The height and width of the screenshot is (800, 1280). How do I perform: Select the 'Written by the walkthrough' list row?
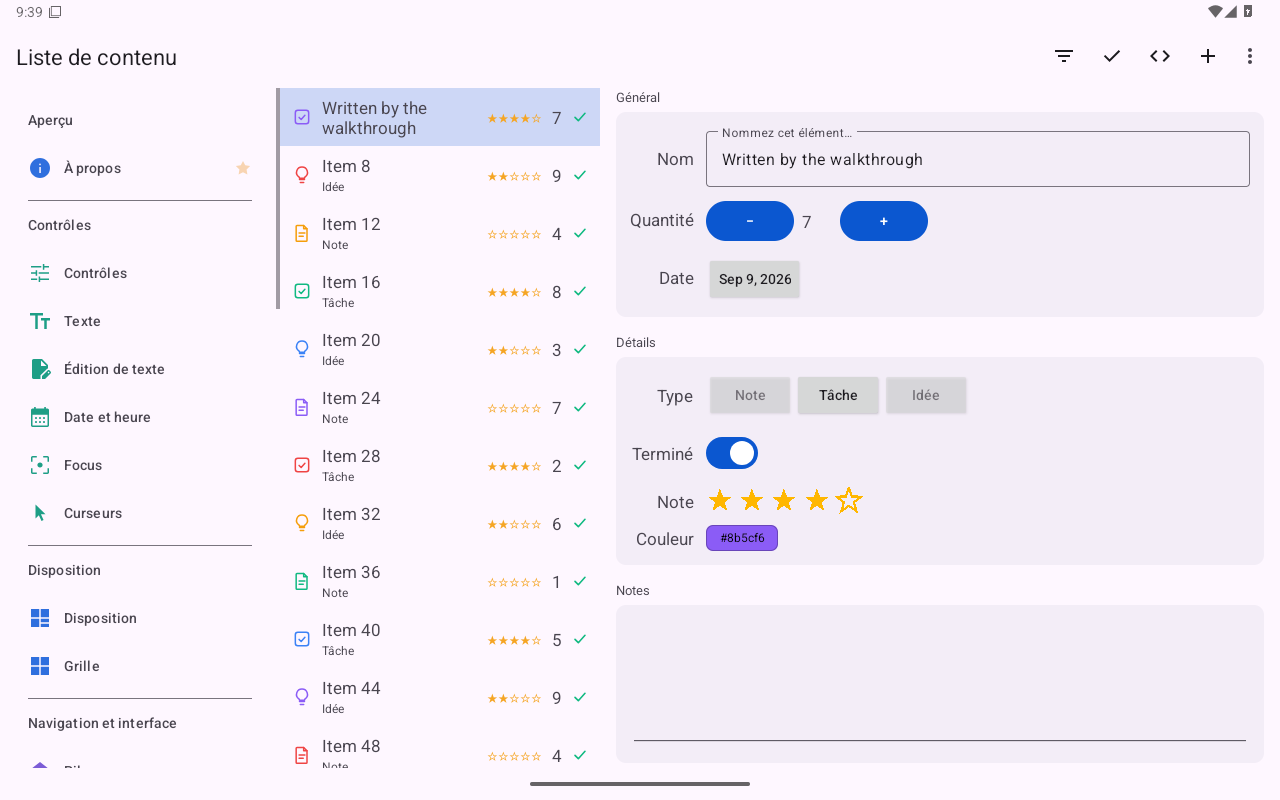(x=440, y=117)
